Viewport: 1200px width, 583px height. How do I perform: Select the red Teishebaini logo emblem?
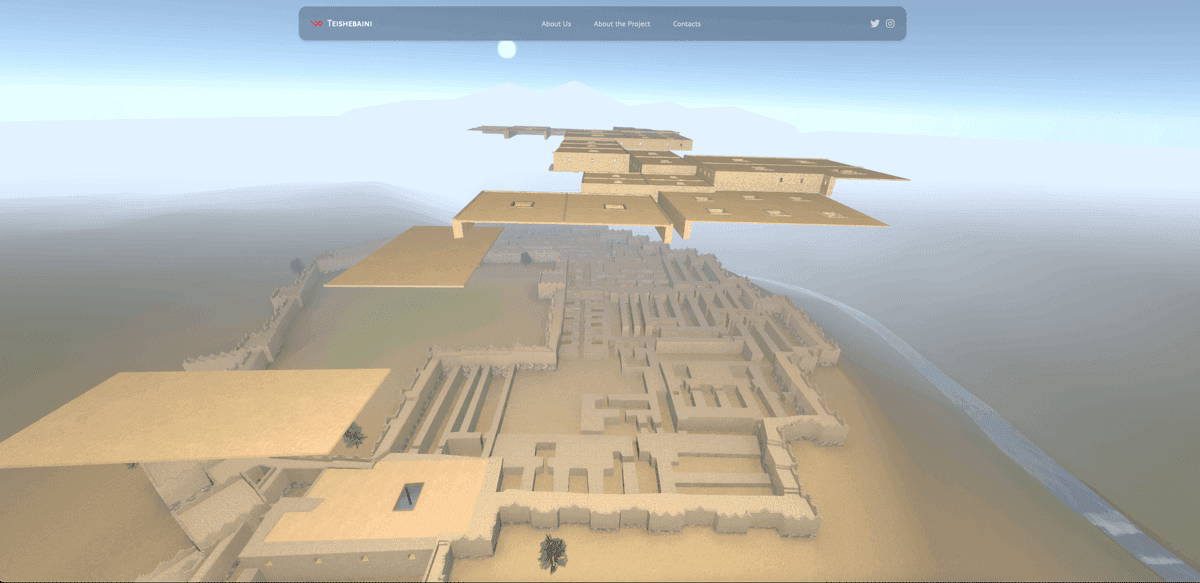pos(314,22)
